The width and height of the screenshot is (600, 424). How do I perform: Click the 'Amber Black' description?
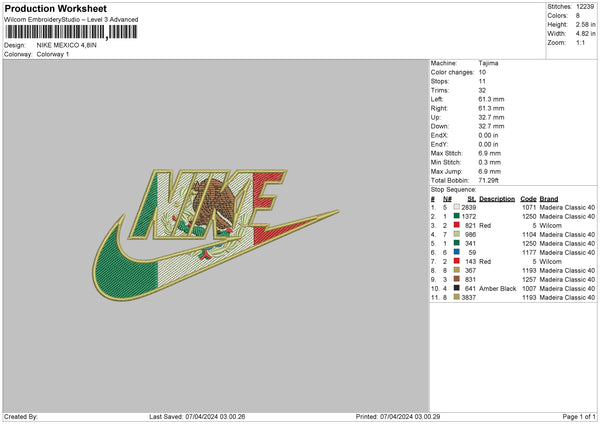[x=497, y=288]
